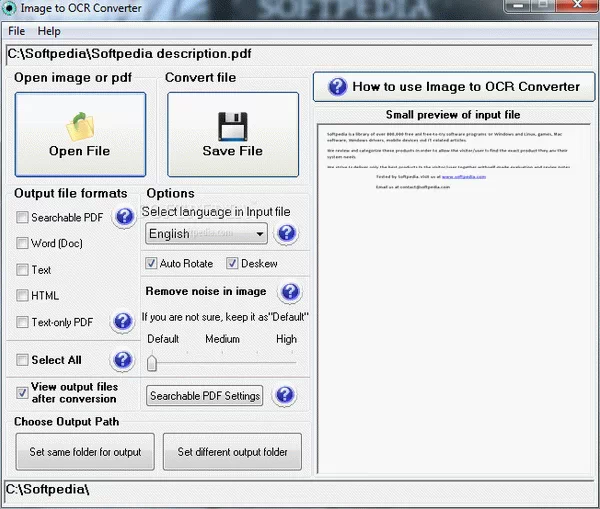The width and height of the screenshot is (600, 509).
Task: Click Set same folder for output
Action: (85, 452)
